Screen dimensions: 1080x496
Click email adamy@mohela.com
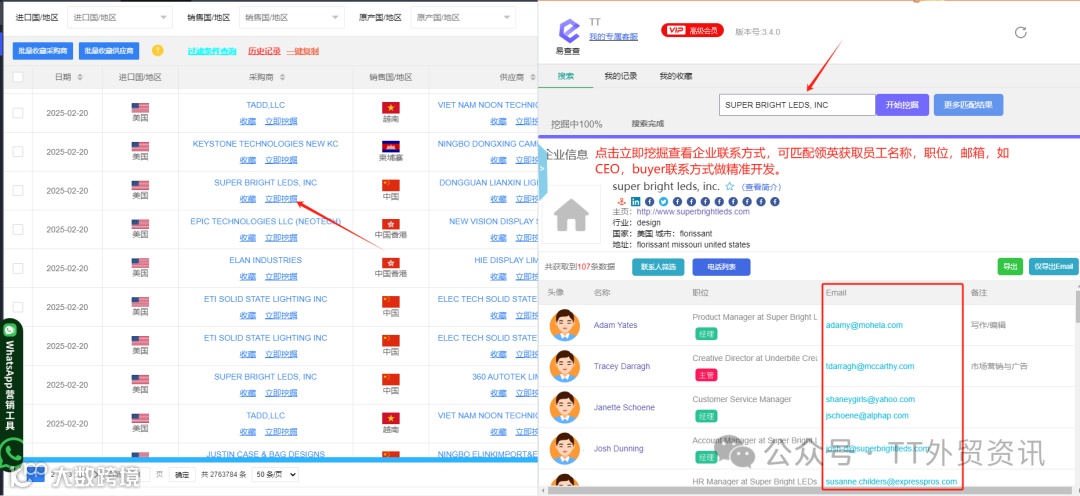tap(864, 325)
